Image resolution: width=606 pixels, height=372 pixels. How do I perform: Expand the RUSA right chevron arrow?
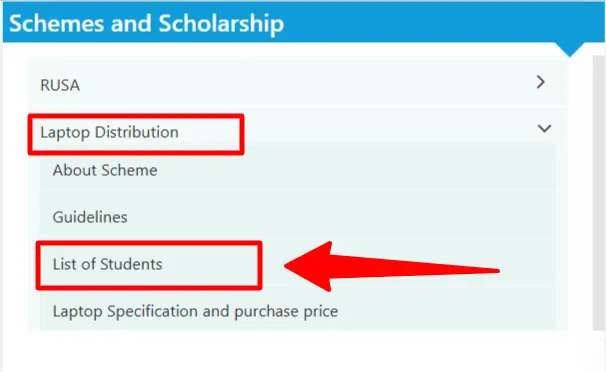point(541,82)
